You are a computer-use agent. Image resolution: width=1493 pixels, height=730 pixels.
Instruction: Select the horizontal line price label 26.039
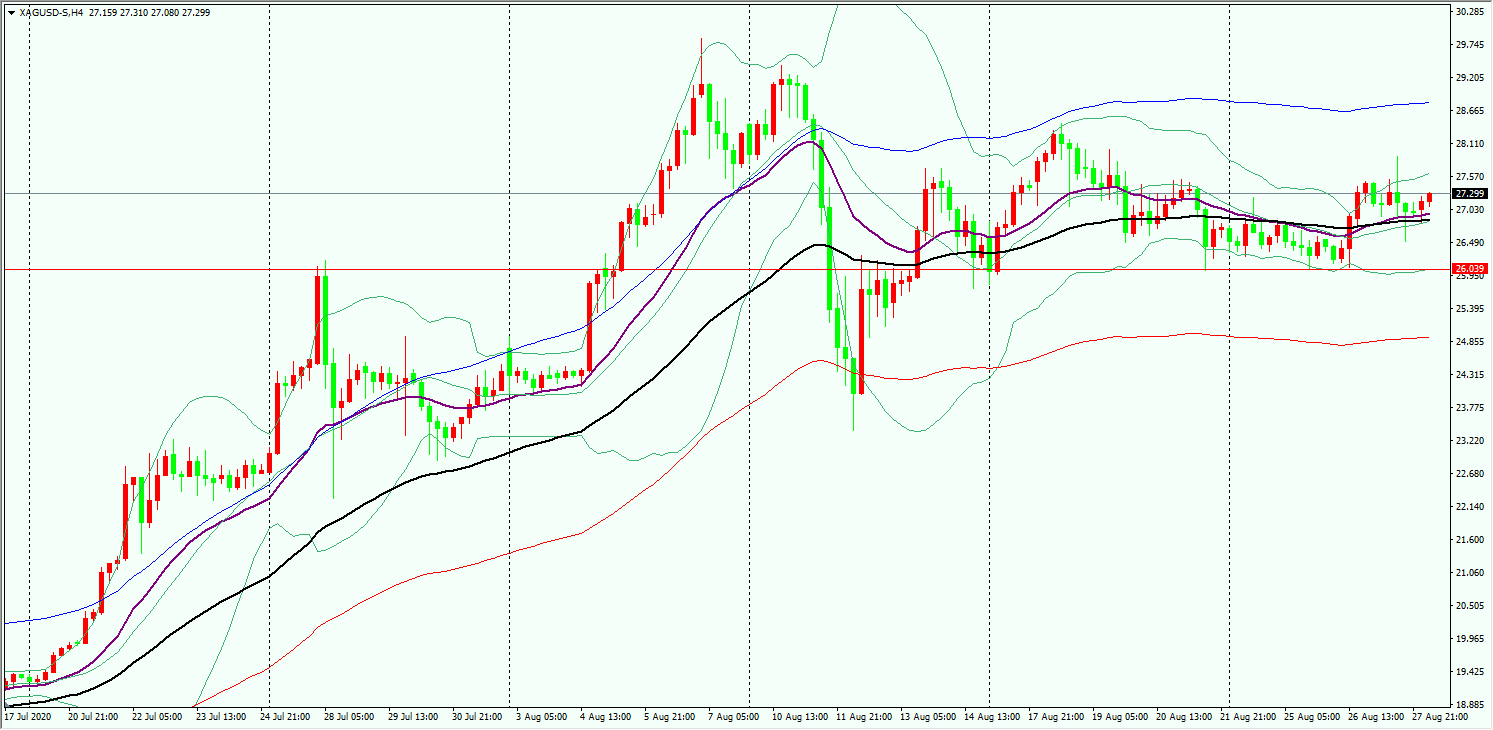tap(1469, 269)
